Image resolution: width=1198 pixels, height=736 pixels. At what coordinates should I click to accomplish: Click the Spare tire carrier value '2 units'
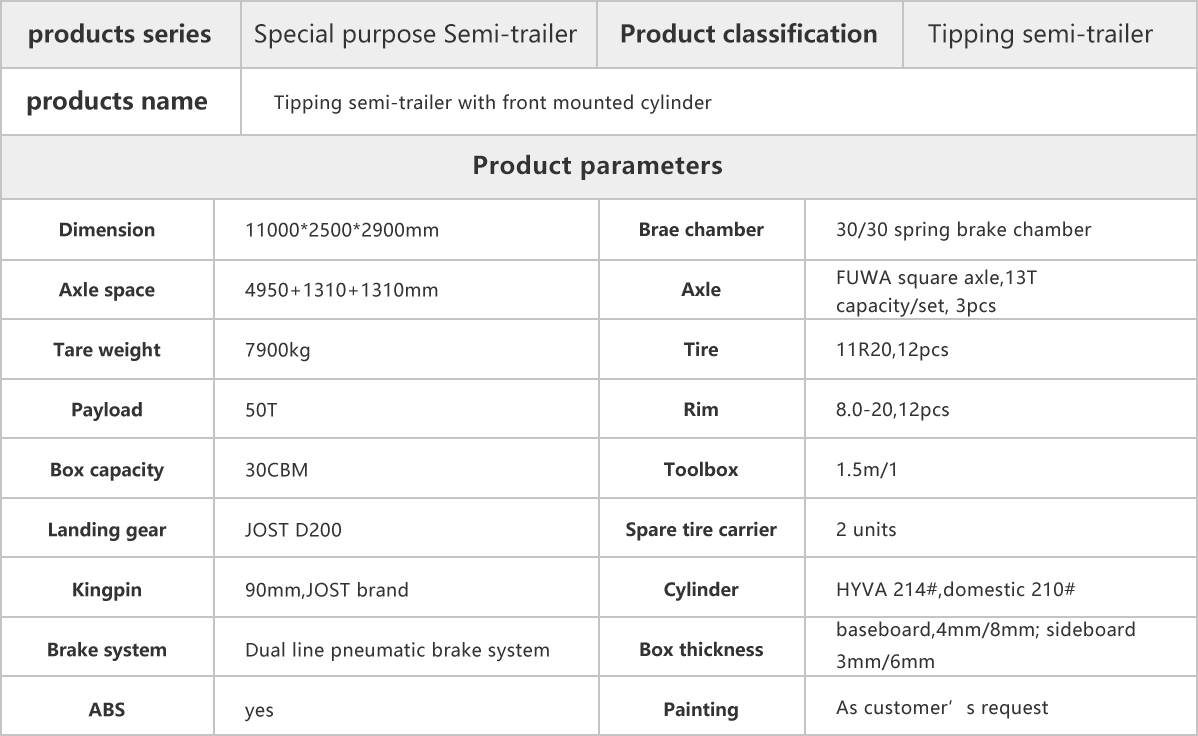866,530
